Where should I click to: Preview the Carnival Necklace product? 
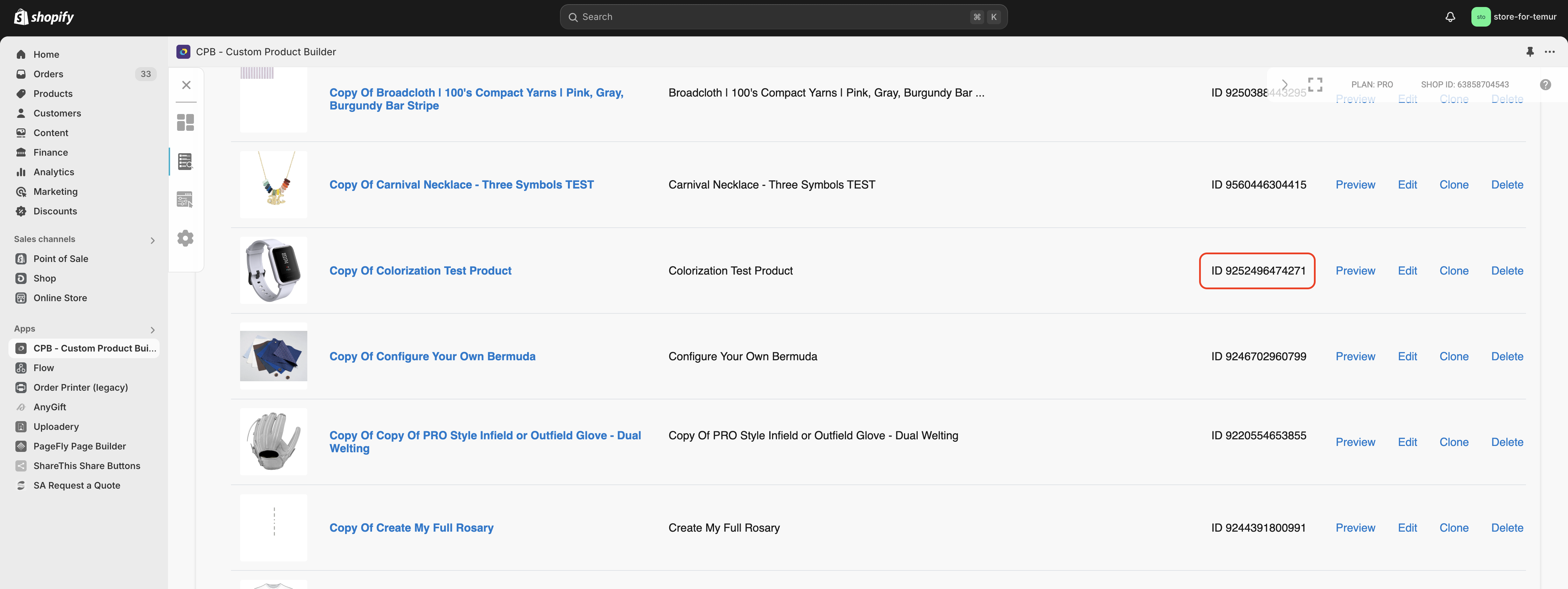pos(1355,184)
